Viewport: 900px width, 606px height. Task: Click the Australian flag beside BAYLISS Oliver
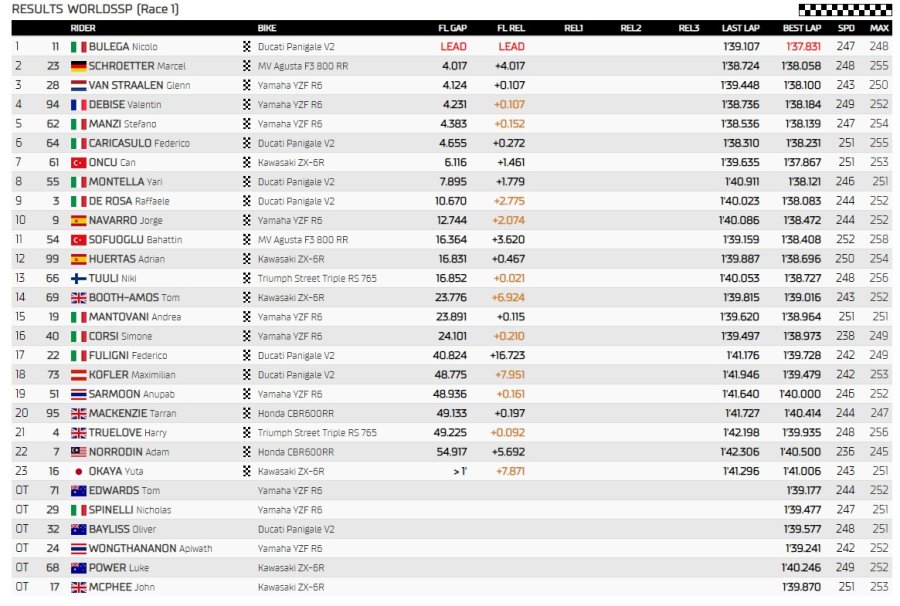coord(78,529)
